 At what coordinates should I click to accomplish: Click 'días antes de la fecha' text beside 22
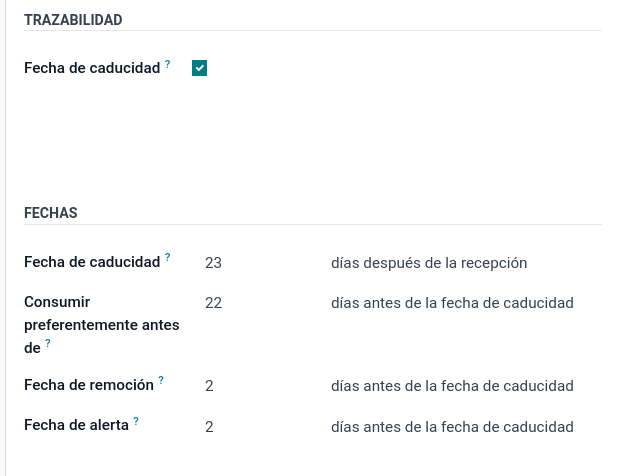click(x=452, y=303)
